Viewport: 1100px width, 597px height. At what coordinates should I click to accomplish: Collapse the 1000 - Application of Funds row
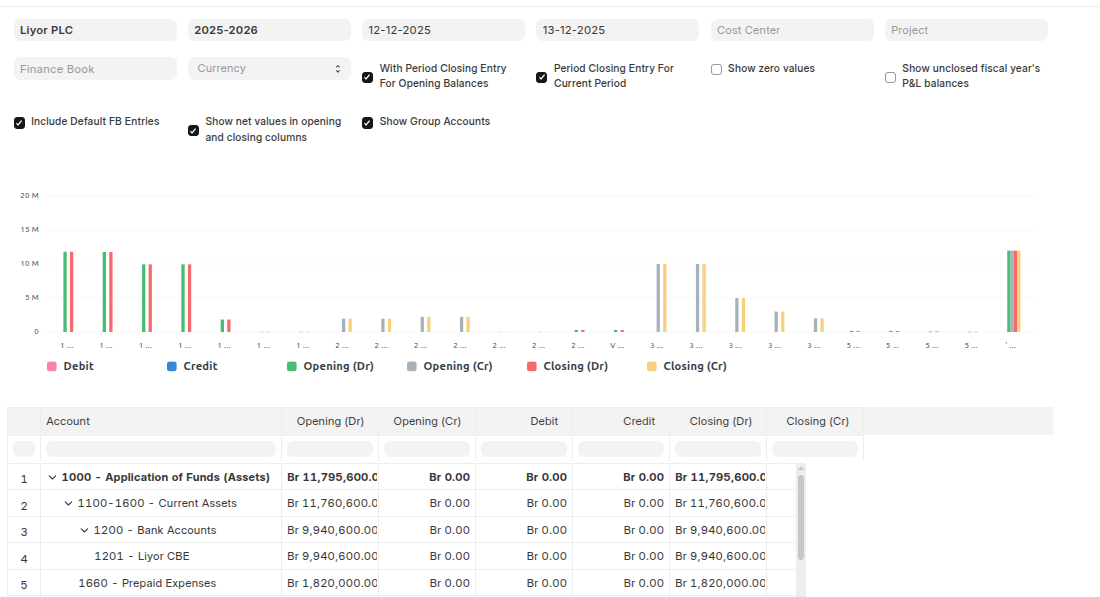point(52,478)
